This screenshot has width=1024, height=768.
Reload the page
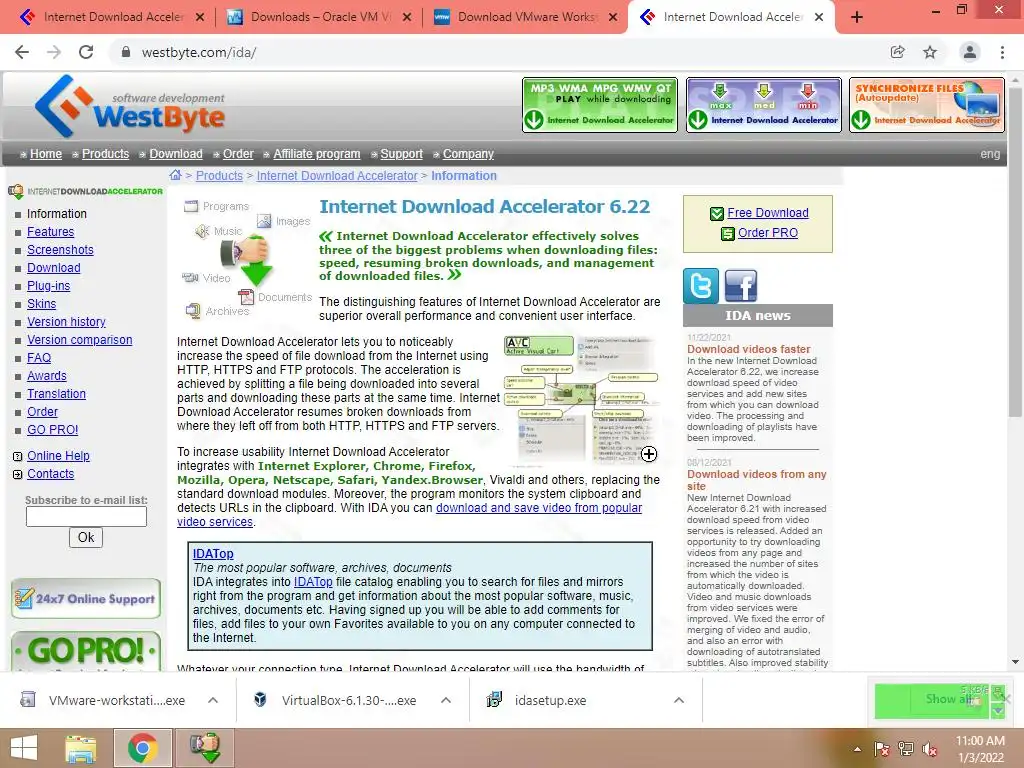point(86,52)
